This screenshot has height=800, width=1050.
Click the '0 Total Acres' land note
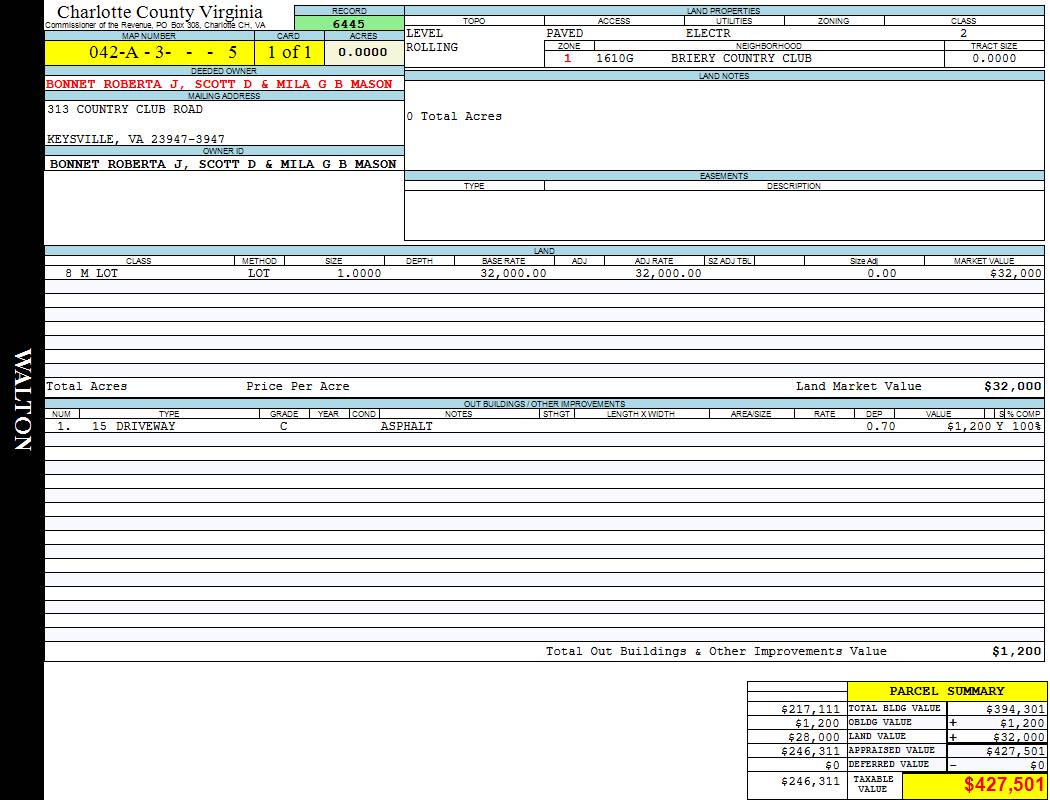(x=454, y=117)
